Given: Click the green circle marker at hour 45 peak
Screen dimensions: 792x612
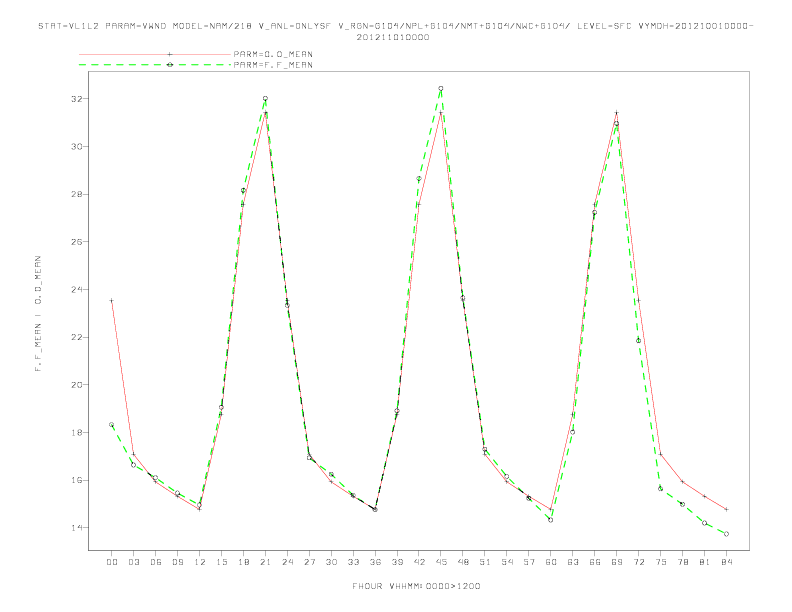Looking at the screenshot, I should (x=441, y=88).
